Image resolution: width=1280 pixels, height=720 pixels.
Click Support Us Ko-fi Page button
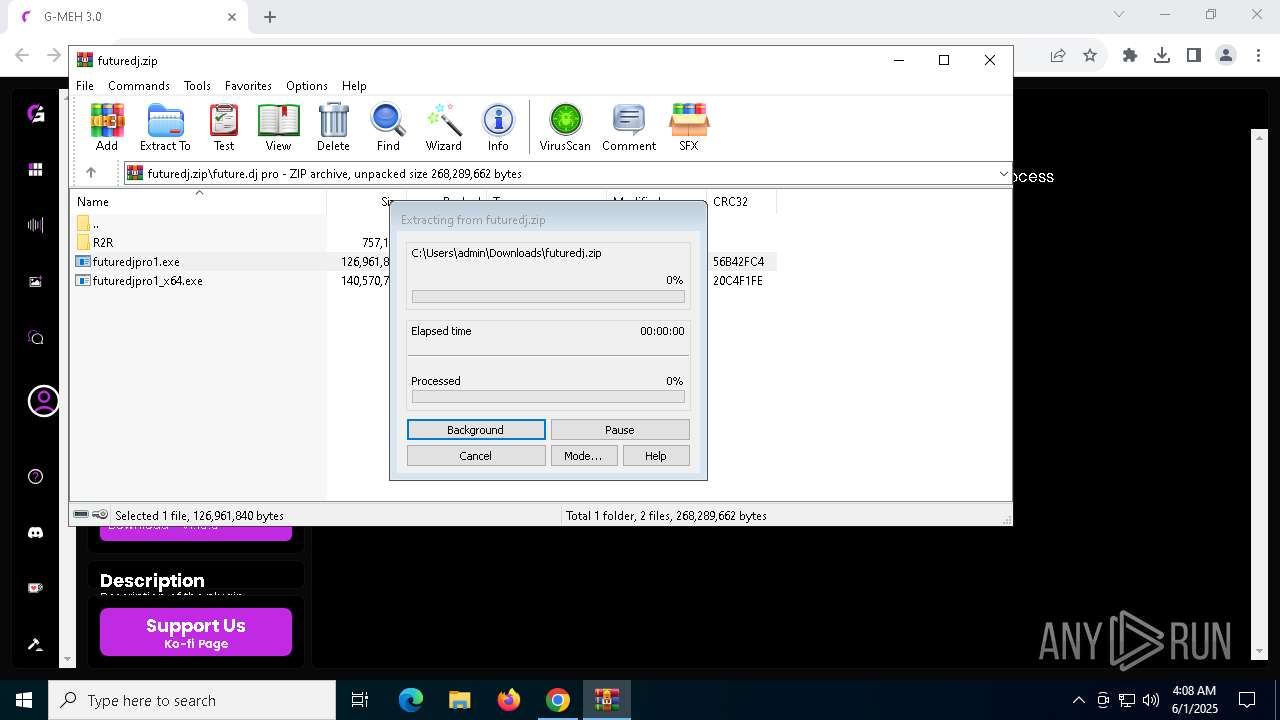pos(196,632)
